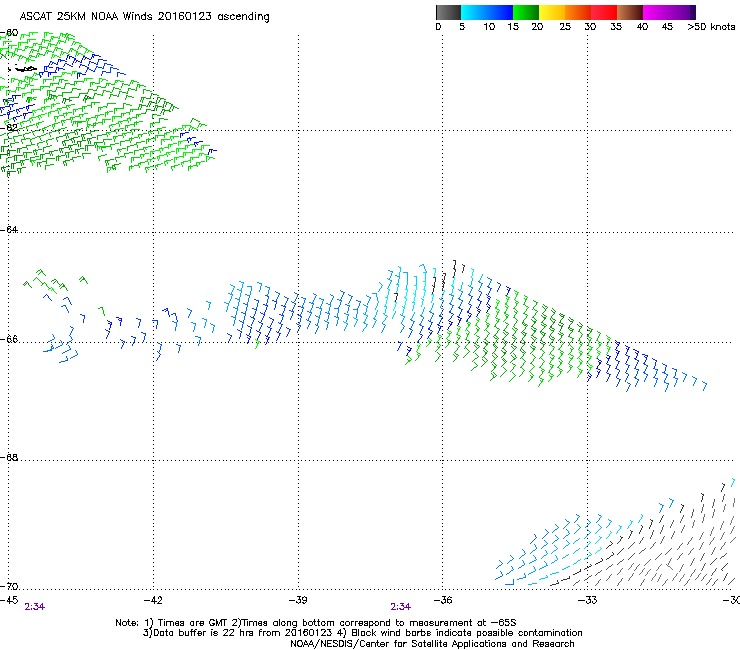
Task: Click the -39 longitude axis label
Action: point(298,600)
